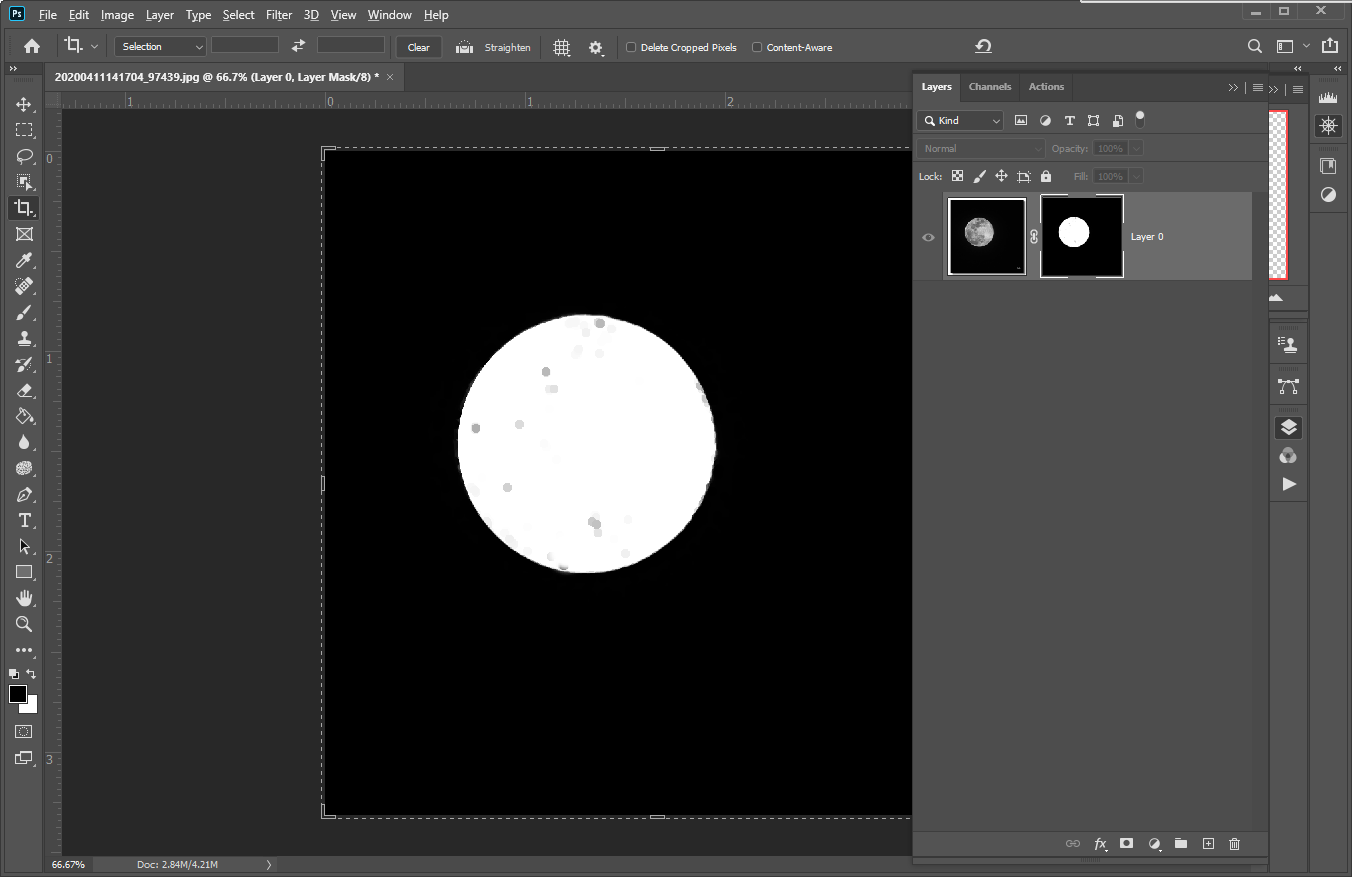Swap the crop width and height values

[298, 46]
